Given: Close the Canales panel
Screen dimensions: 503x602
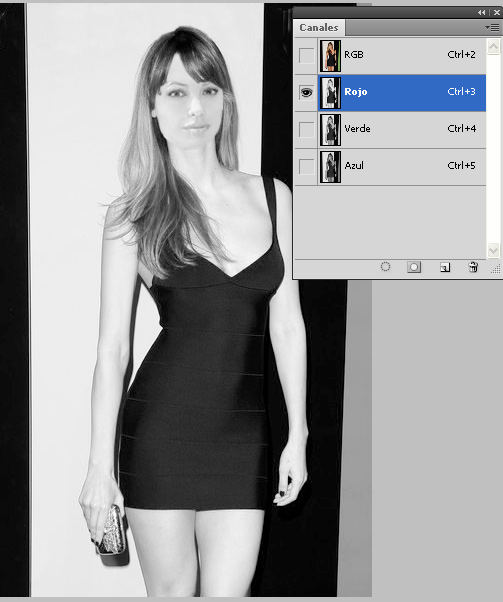Looking at the screenshot, I should pos(497,12).
